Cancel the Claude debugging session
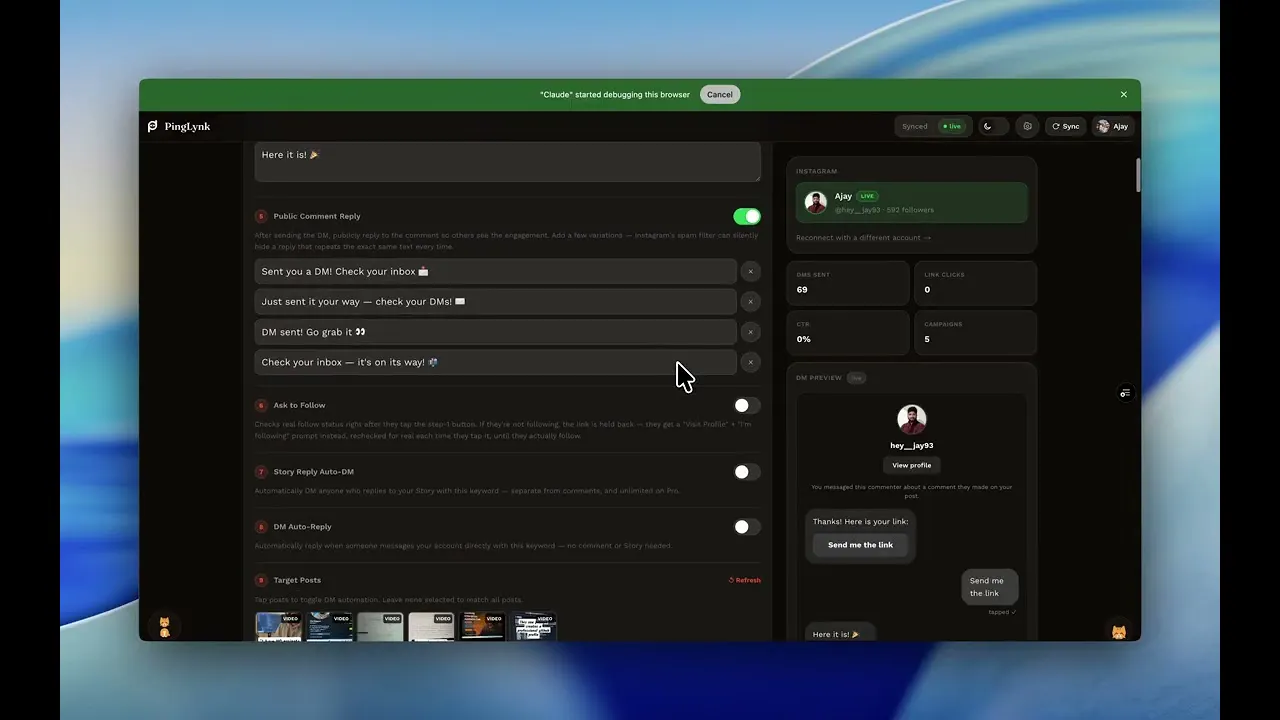 720,95
